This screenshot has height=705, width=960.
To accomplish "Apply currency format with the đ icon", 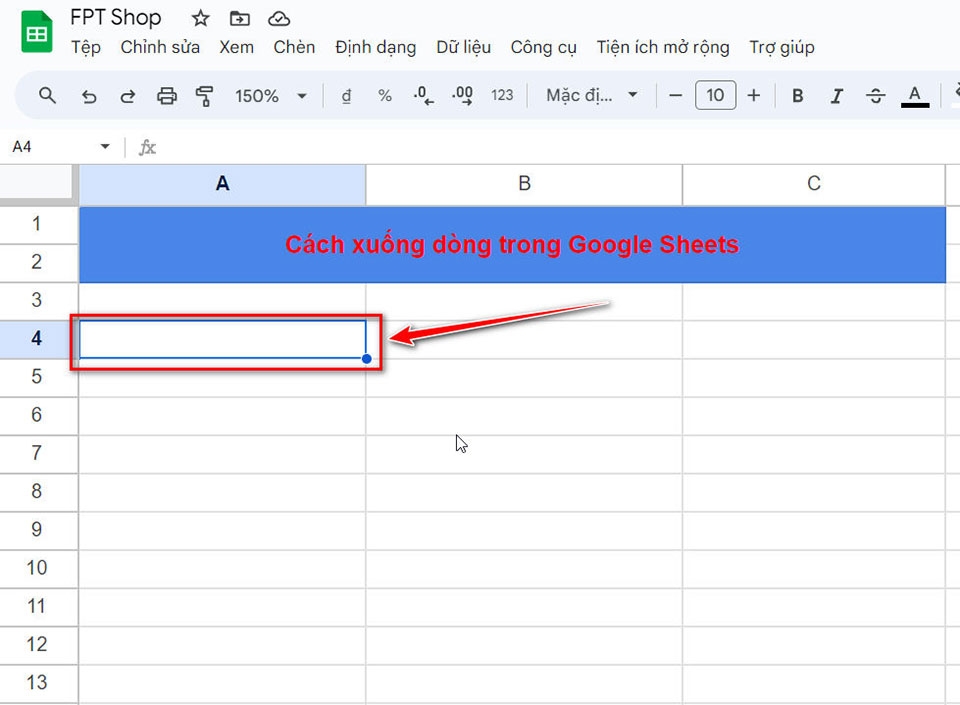I will coord(345,95).
